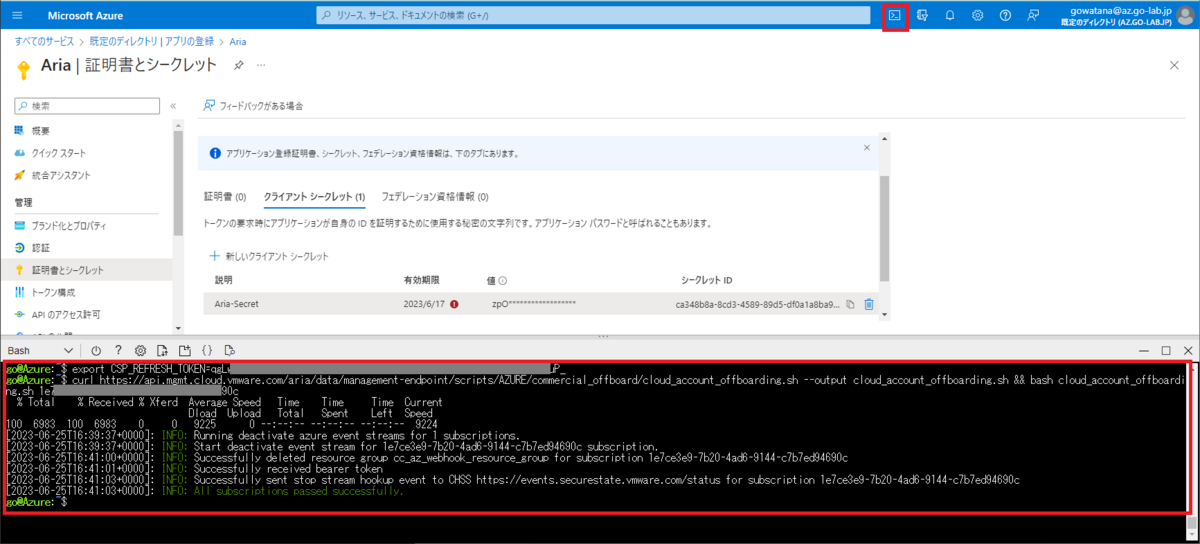Image resolution: width=1200 pixels, height=544 pixels.
Task: Open Cloud Shell help question mark
Action: point(118,351)
